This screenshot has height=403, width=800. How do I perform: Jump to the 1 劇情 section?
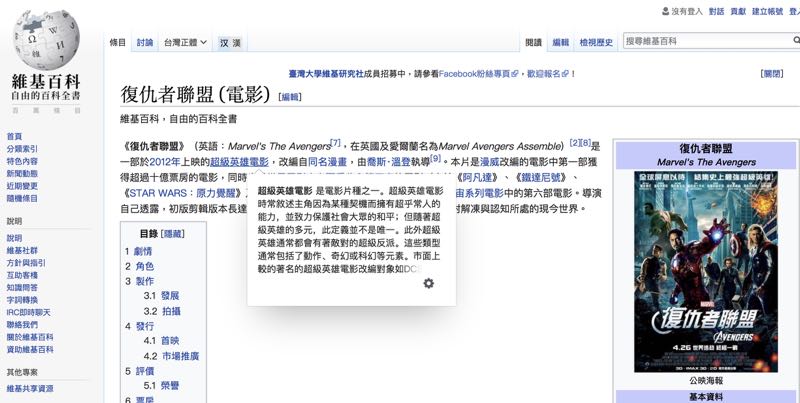[138, 251]
